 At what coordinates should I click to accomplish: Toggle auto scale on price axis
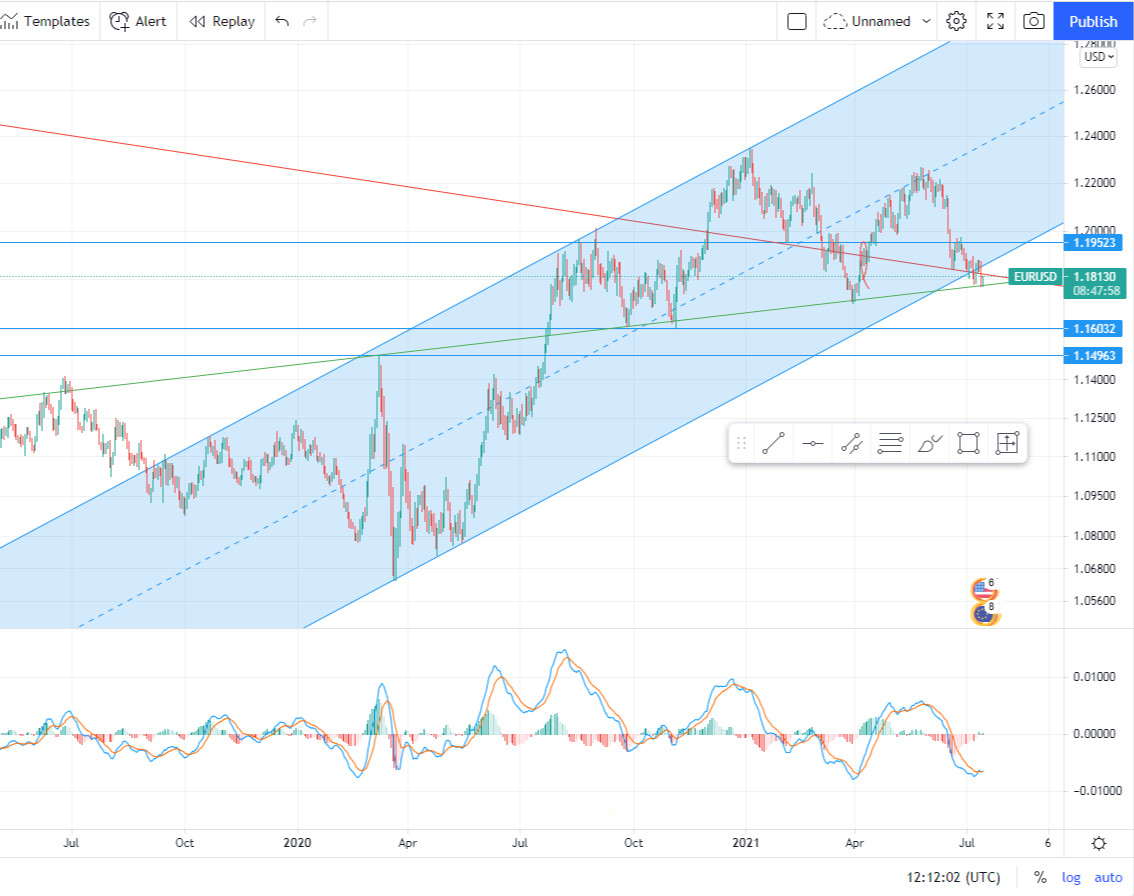(x=1108, y=877)
